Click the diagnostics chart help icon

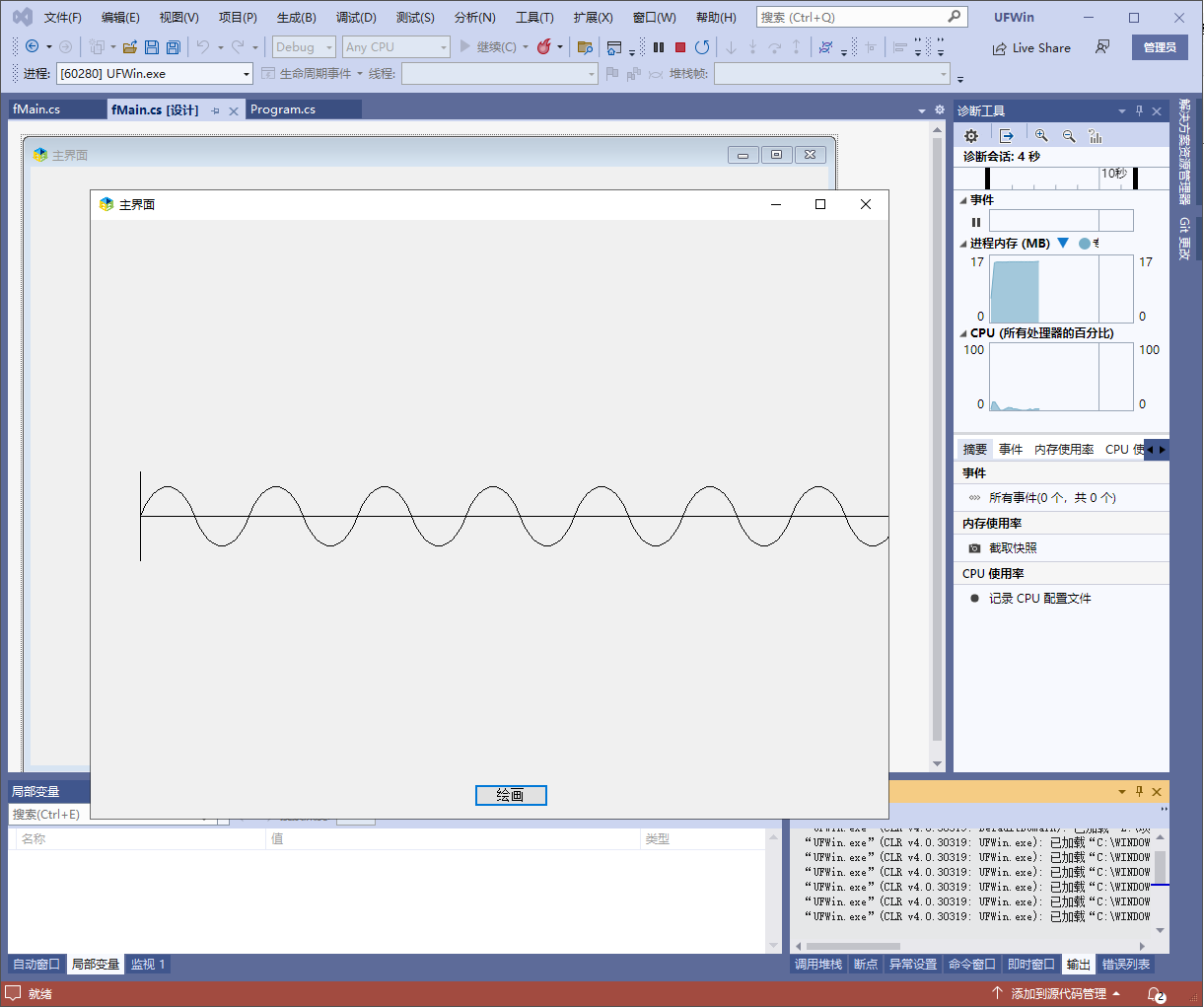tap(1096, 136)
